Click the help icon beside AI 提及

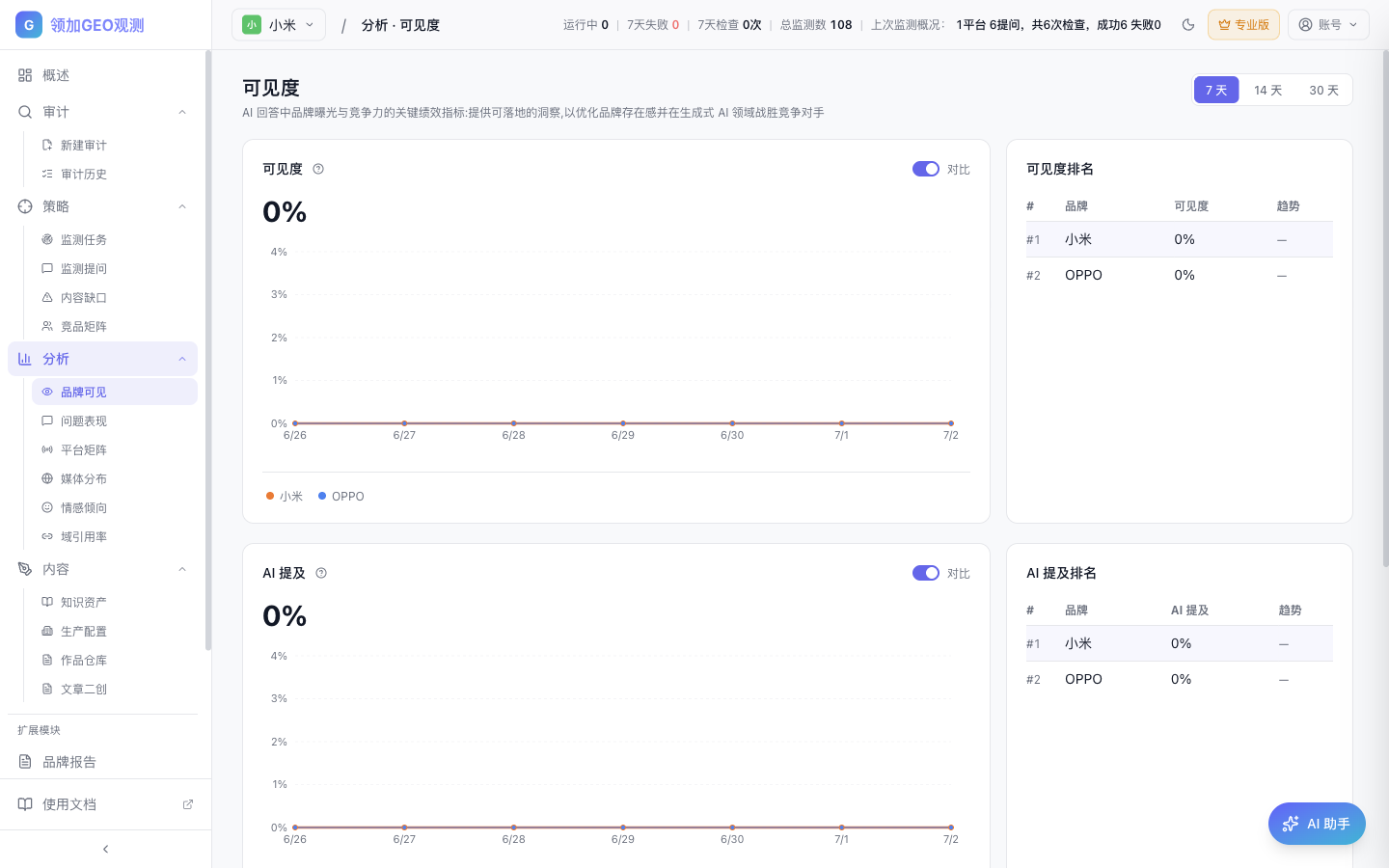pos(321,573)
